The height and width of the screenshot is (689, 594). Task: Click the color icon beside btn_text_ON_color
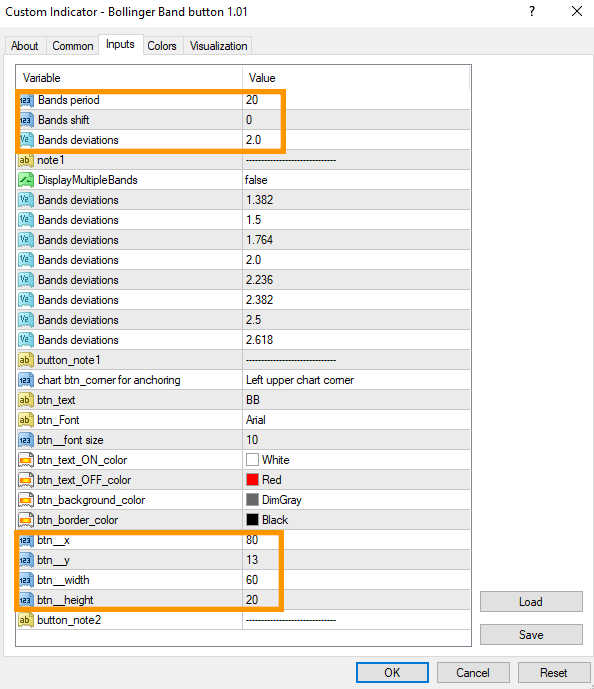[x=26, y=460]
